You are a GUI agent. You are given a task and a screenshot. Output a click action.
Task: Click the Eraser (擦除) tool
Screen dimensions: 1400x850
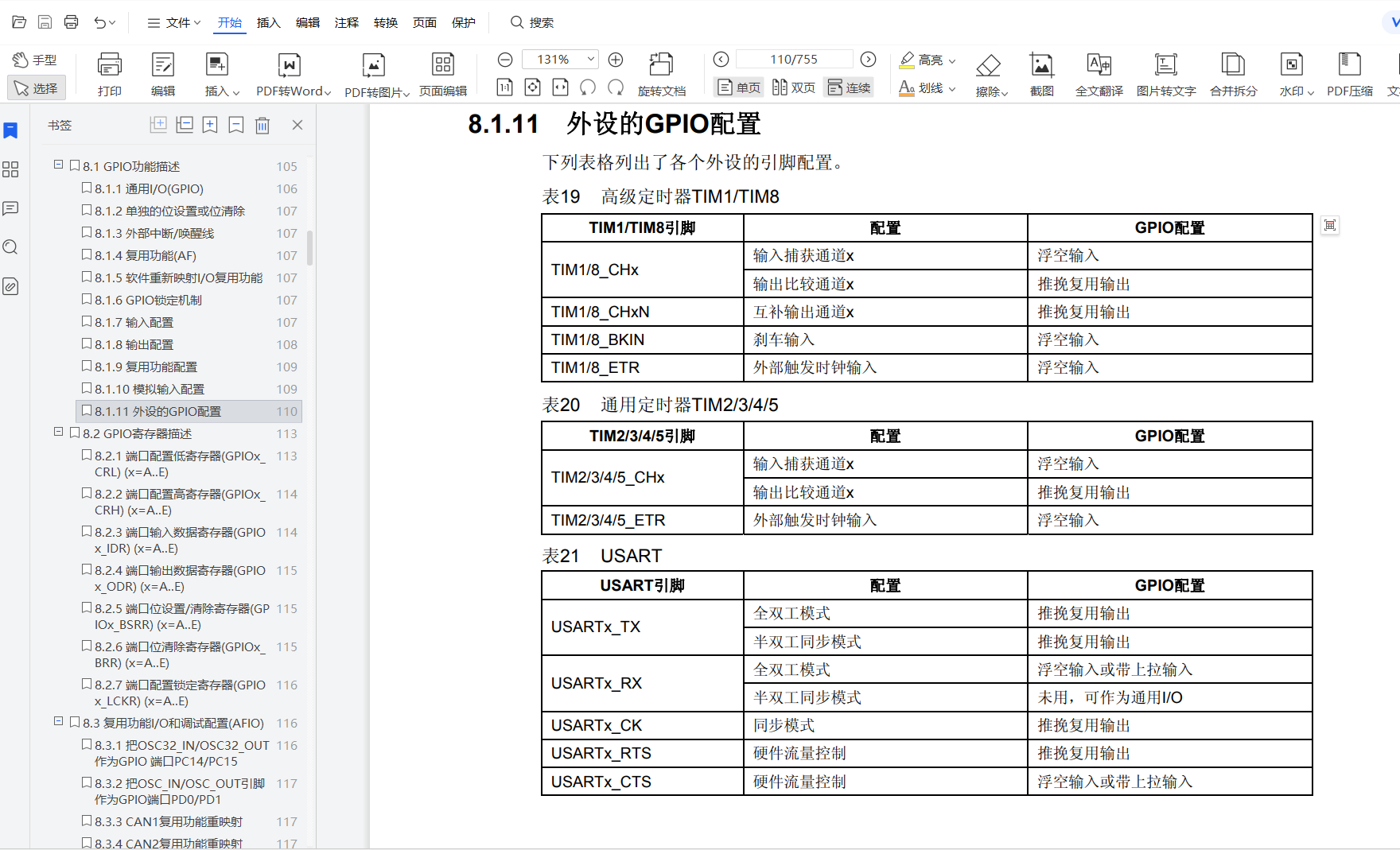[991, 75]
